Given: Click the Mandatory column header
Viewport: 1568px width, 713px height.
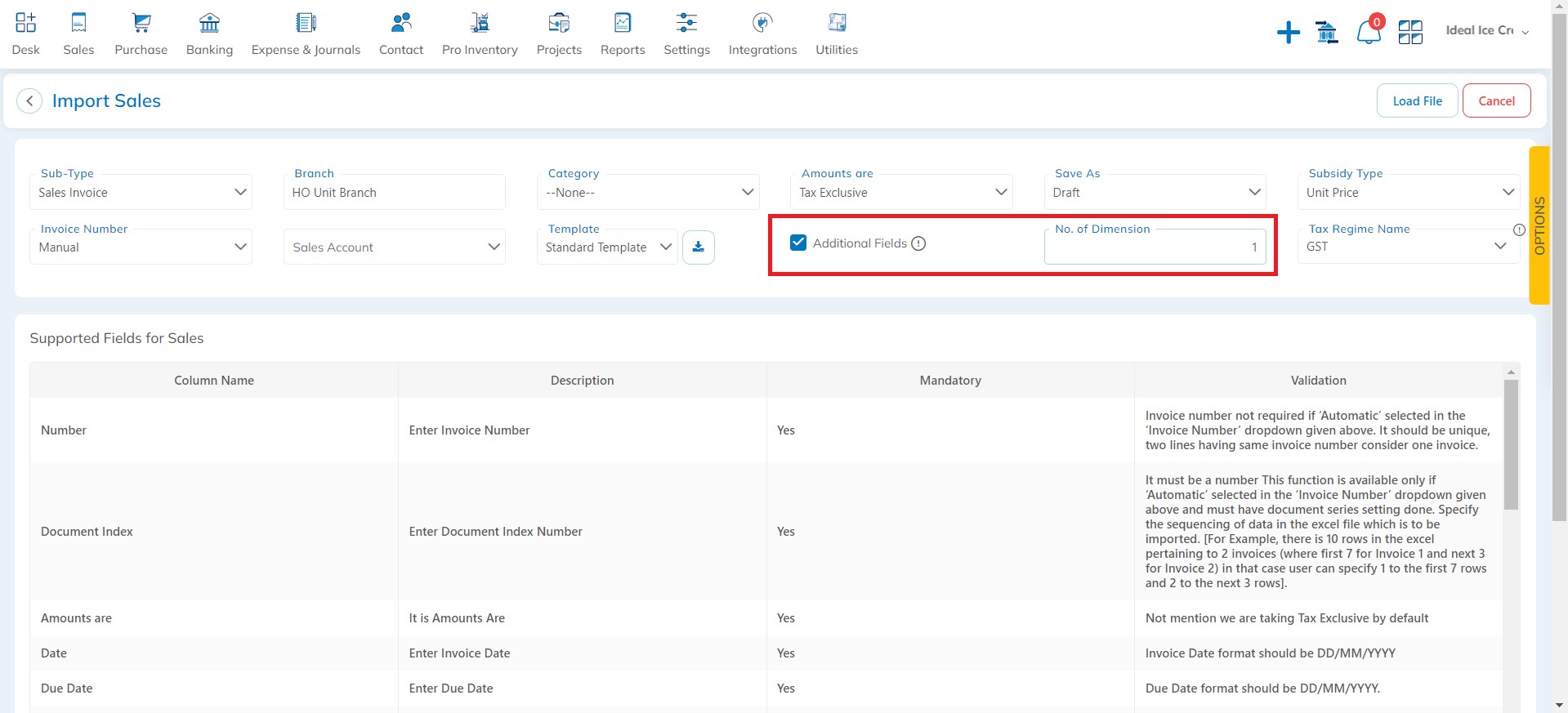Looking at the screenshot, I should click(x=950, y=381).
